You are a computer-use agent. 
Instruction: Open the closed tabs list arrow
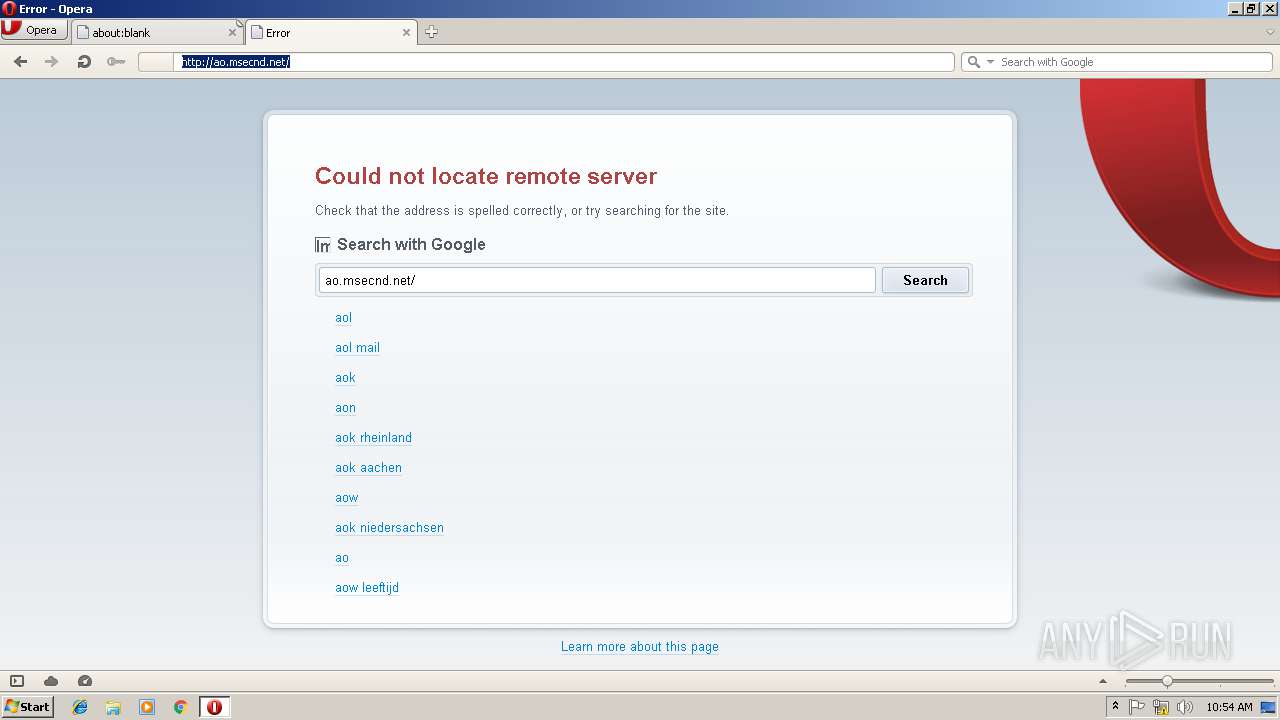click(1270, 32)
